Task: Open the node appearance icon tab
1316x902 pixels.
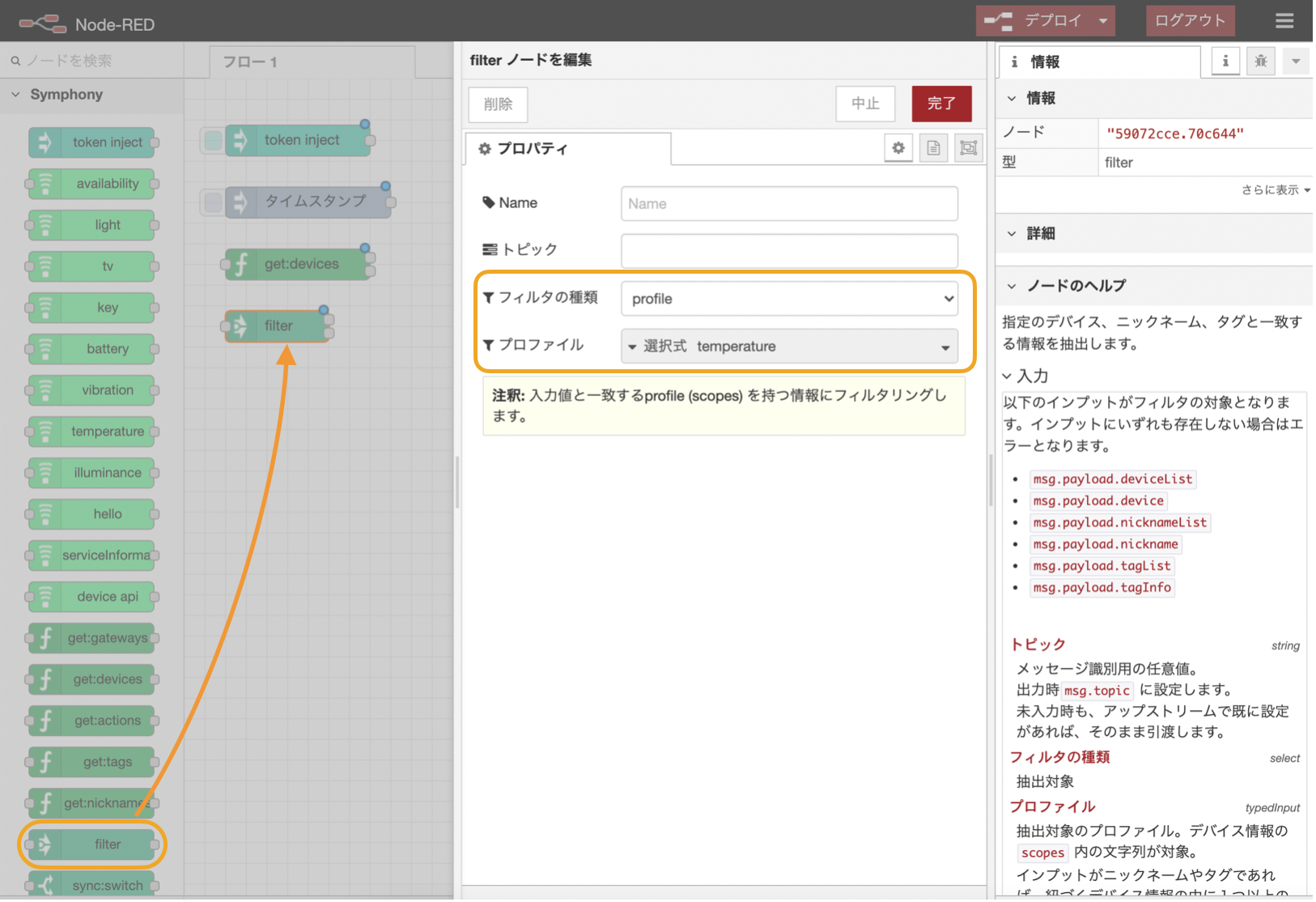Action: pyautogui.click(x=968, y=148)
